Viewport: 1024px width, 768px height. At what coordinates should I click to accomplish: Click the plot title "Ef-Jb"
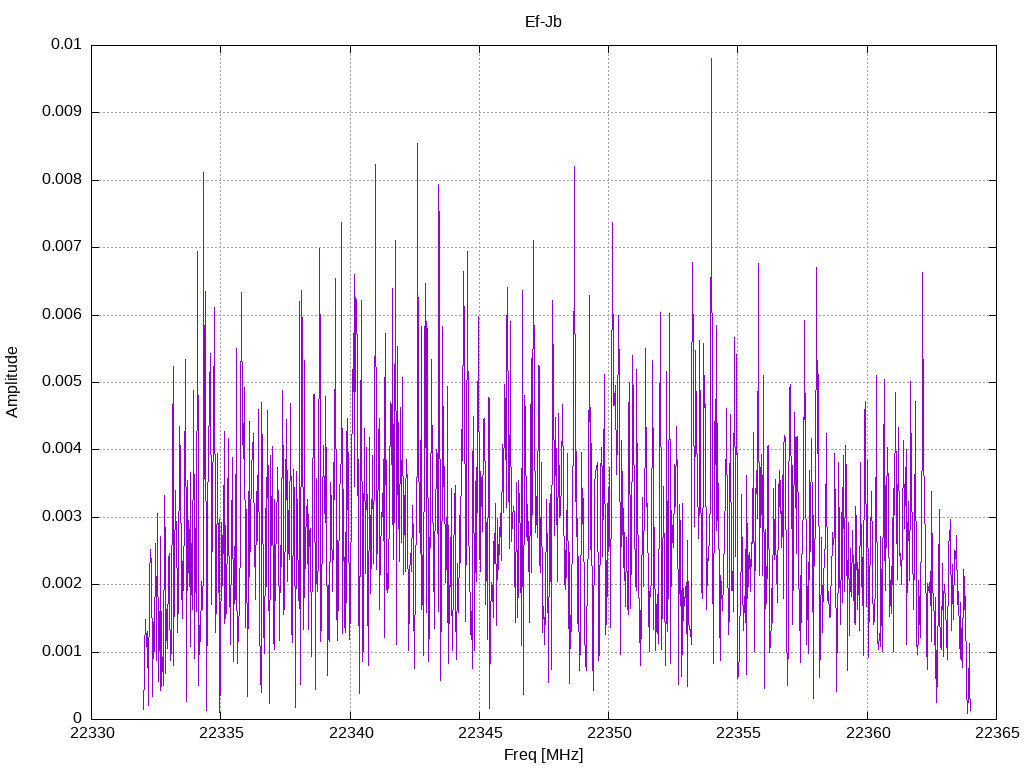click(x=543, y=22)
